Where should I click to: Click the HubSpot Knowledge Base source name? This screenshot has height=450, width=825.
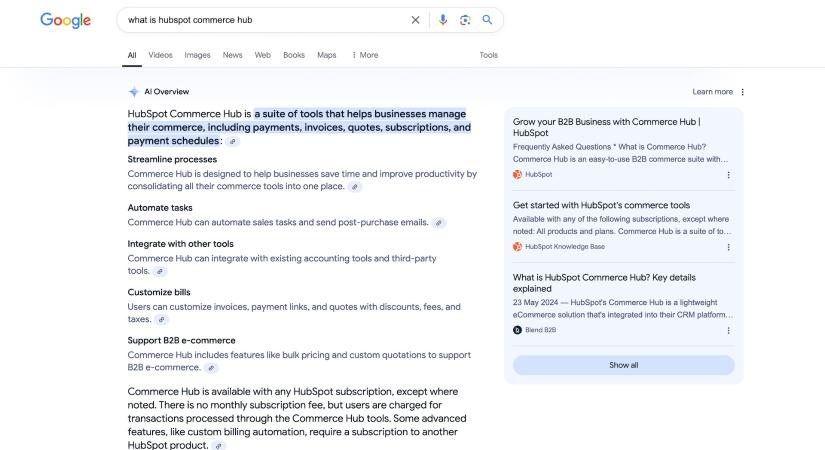565,246
